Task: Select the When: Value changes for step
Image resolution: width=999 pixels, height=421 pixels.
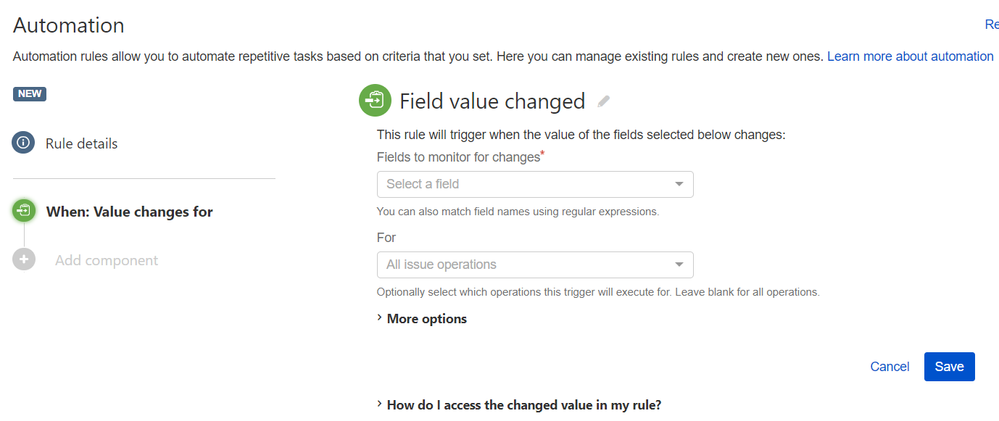Action: 129,212
